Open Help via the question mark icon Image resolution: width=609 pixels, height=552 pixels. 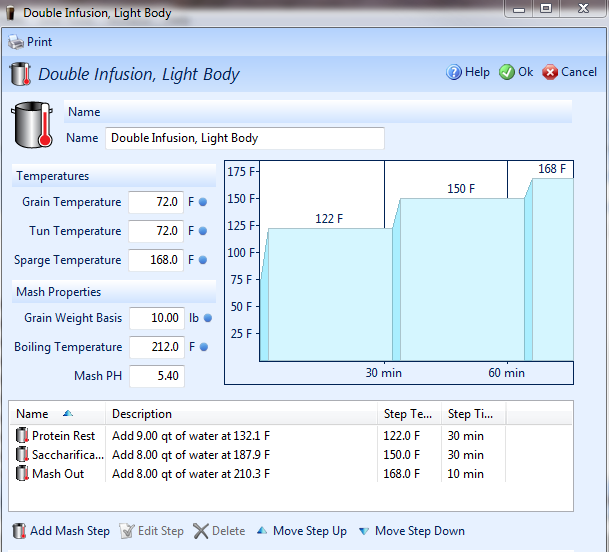(x=453, y=72)
